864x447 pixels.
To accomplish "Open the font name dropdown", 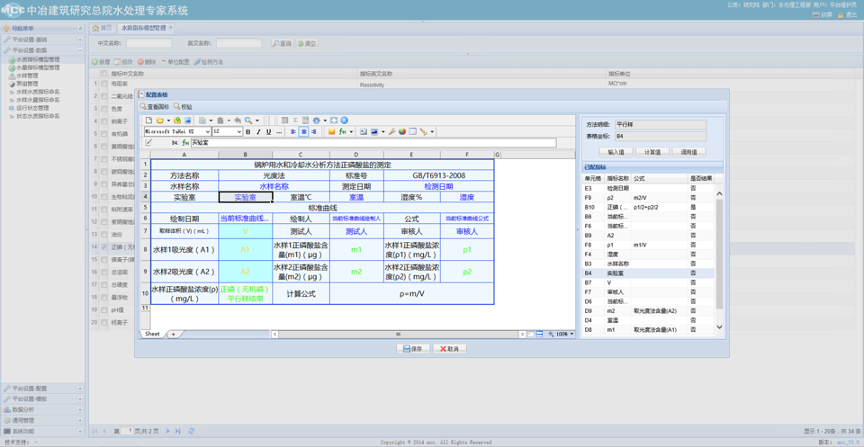I will [206, 132].
